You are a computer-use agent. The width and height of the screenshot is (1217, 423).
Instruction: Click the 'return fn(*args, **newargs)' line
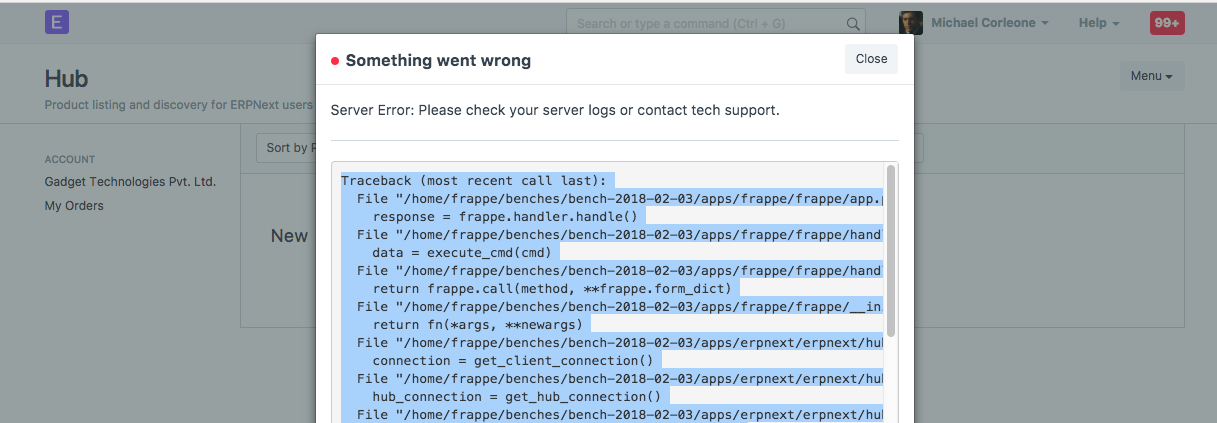point(477,324)
